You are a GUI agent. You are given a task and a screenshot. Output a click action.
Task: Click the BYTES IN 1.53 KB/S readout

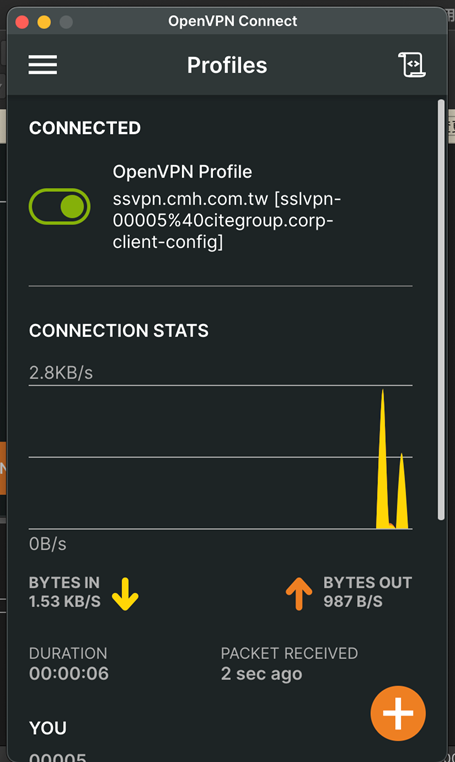click(x=65, y=592)
